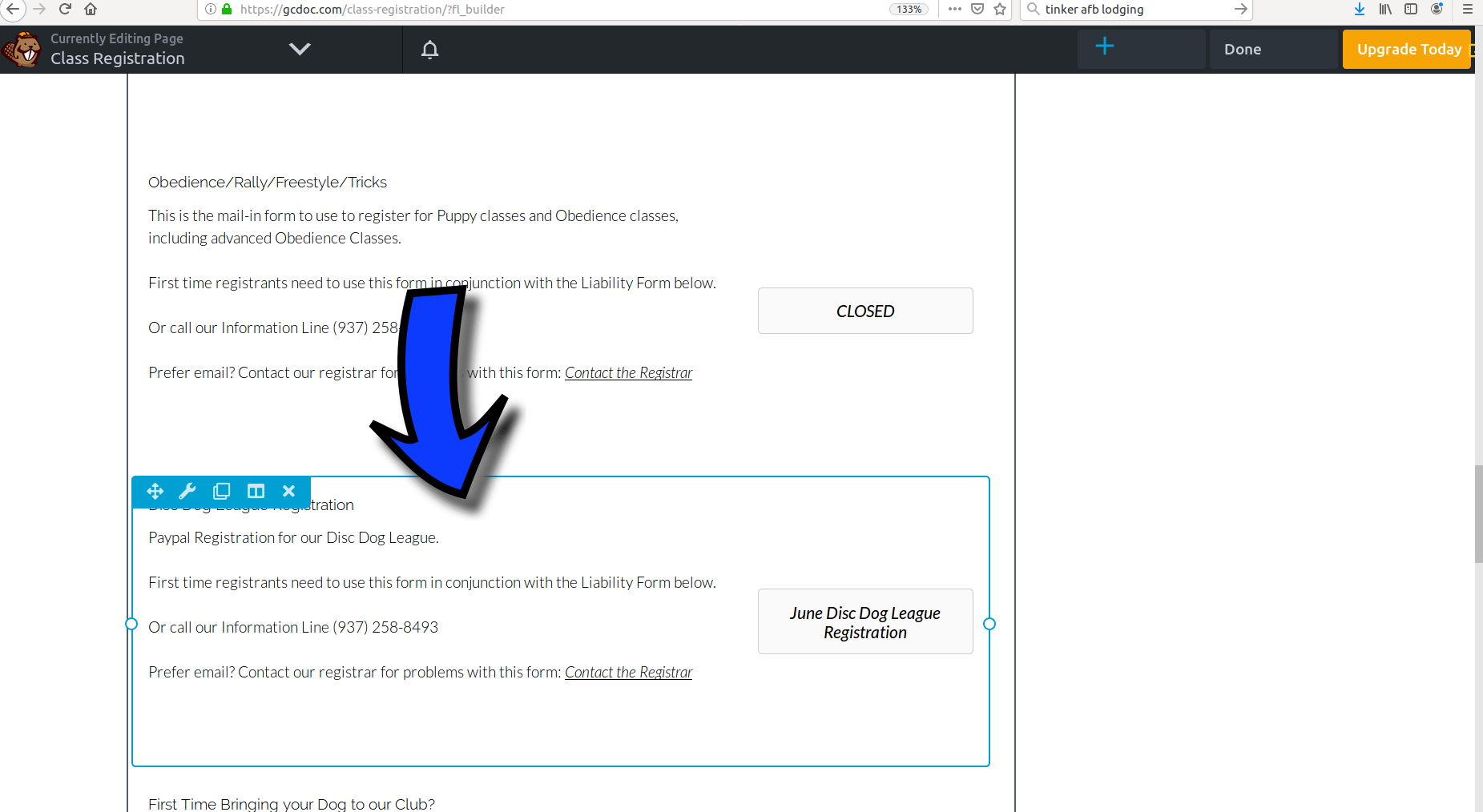Expand the Class Registration page title chevron

(x=300, y=48)
